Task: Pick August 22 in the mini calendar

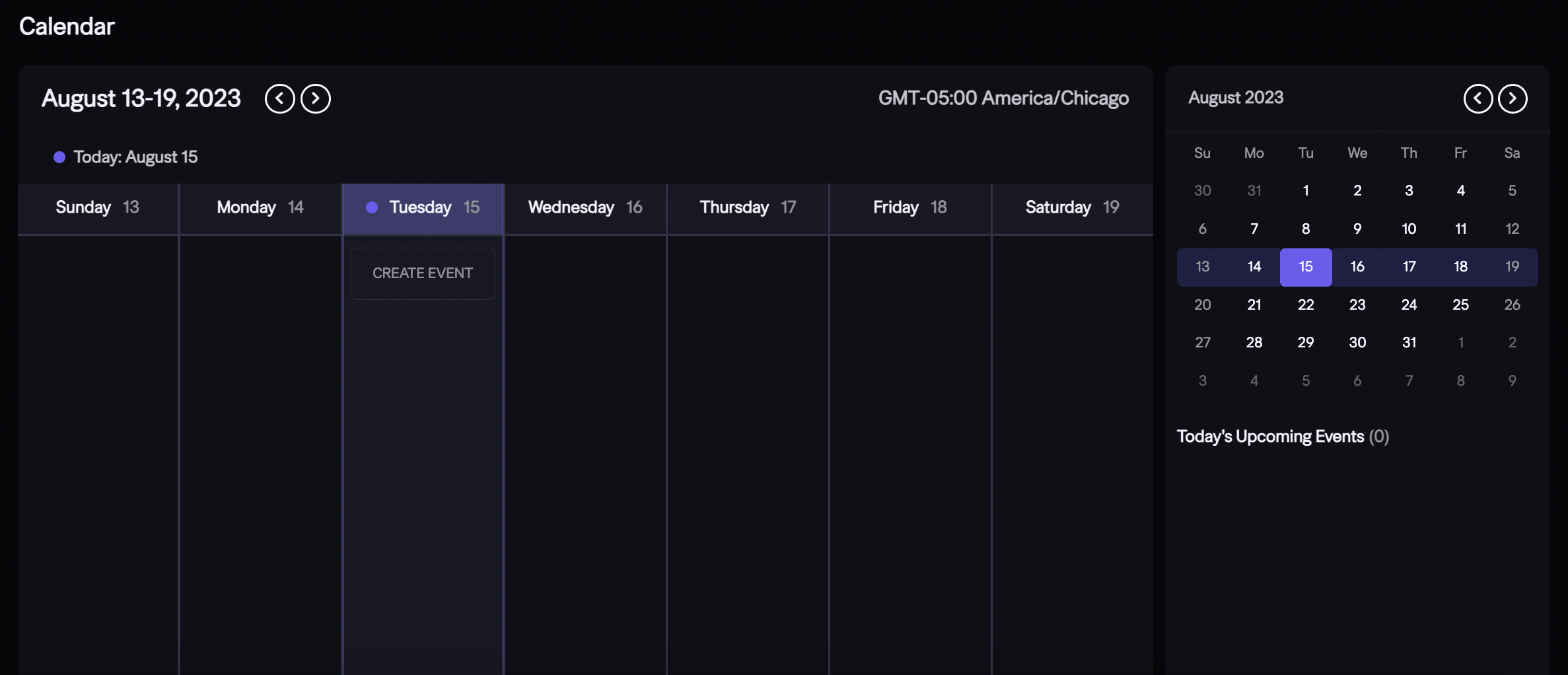Action: pyautogui.click(x=1306, y=305)
